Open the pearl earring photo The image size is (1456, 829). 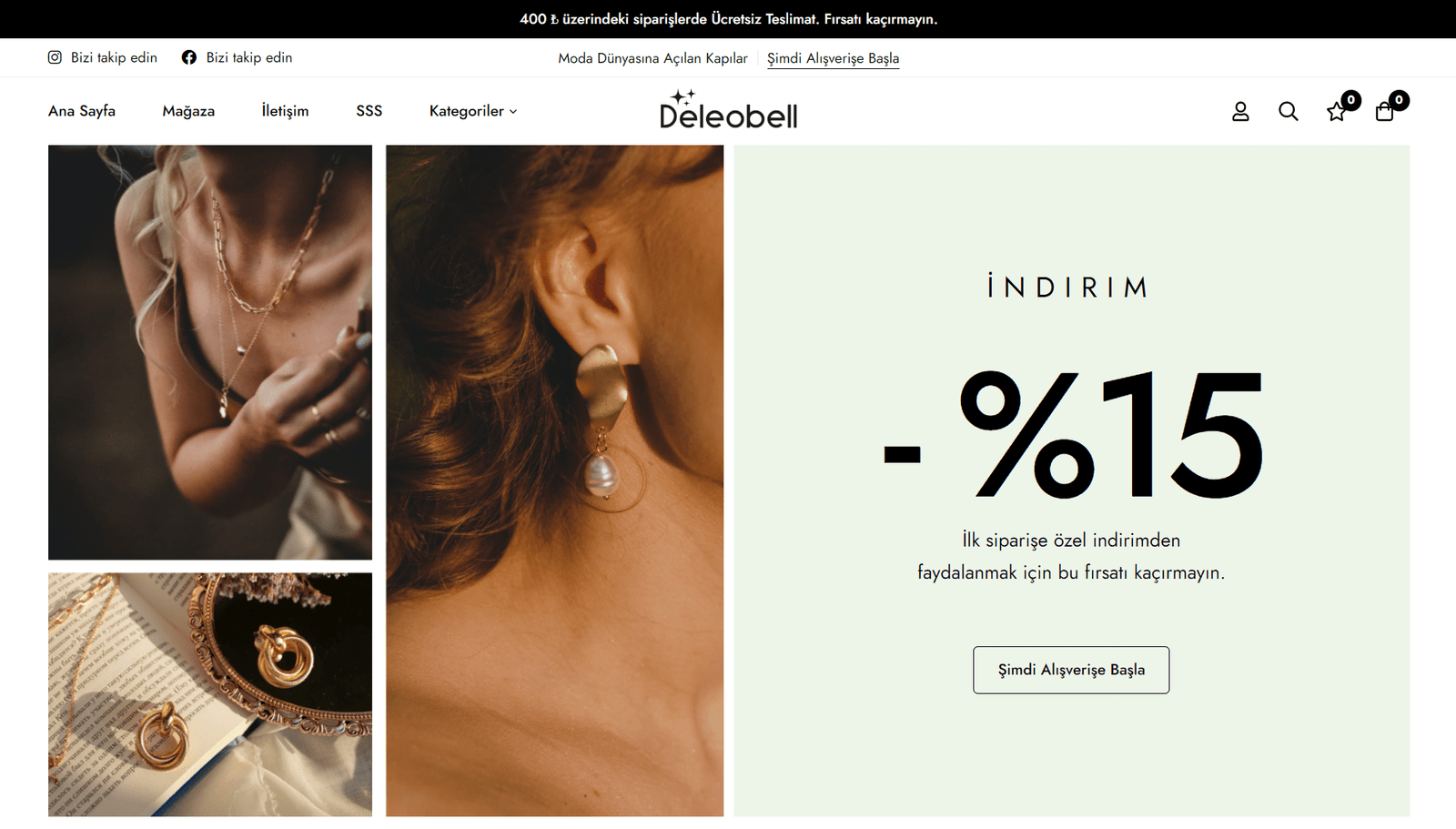(x=555, y=480)
